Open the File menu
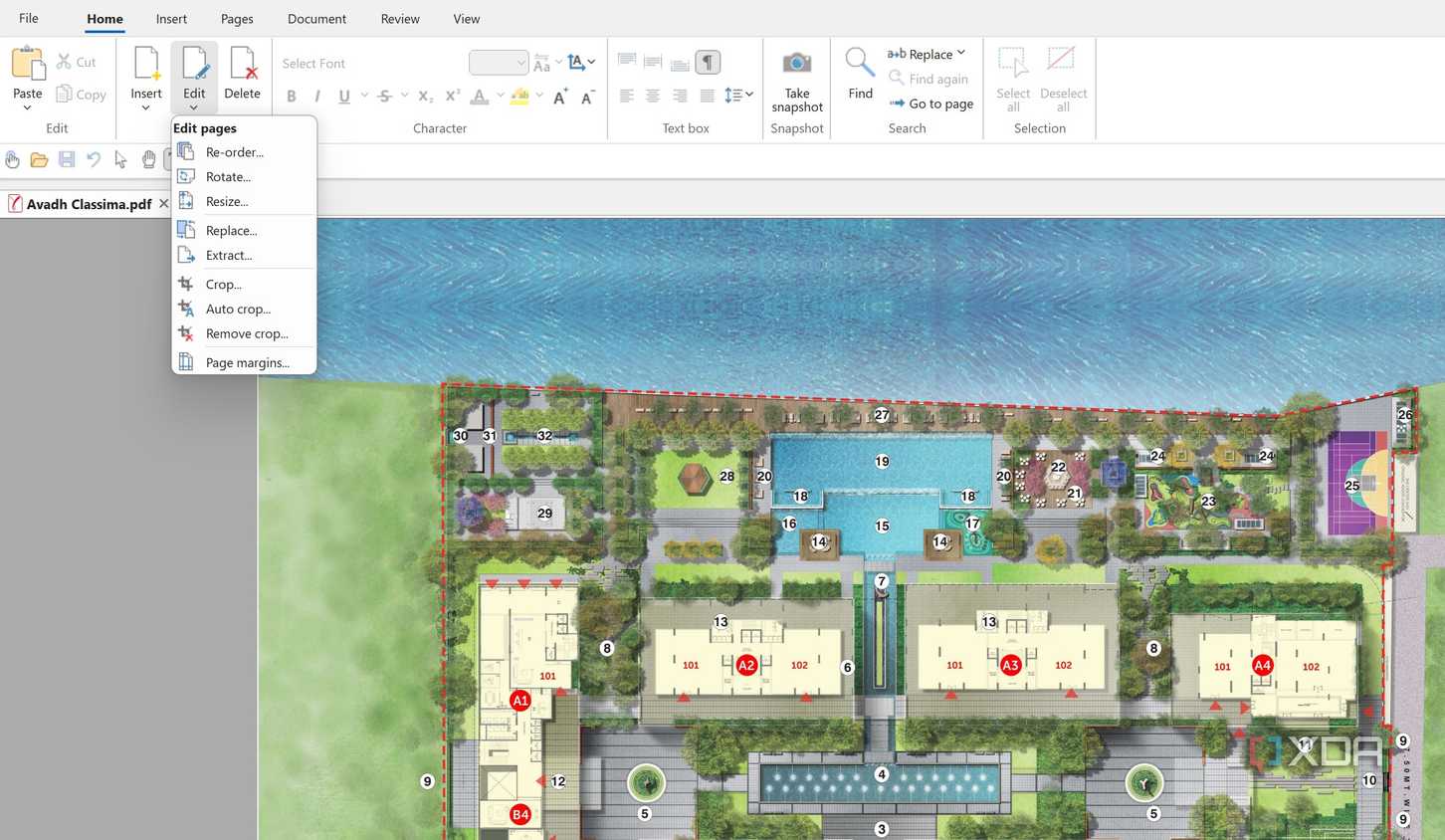 coord(29,18)
